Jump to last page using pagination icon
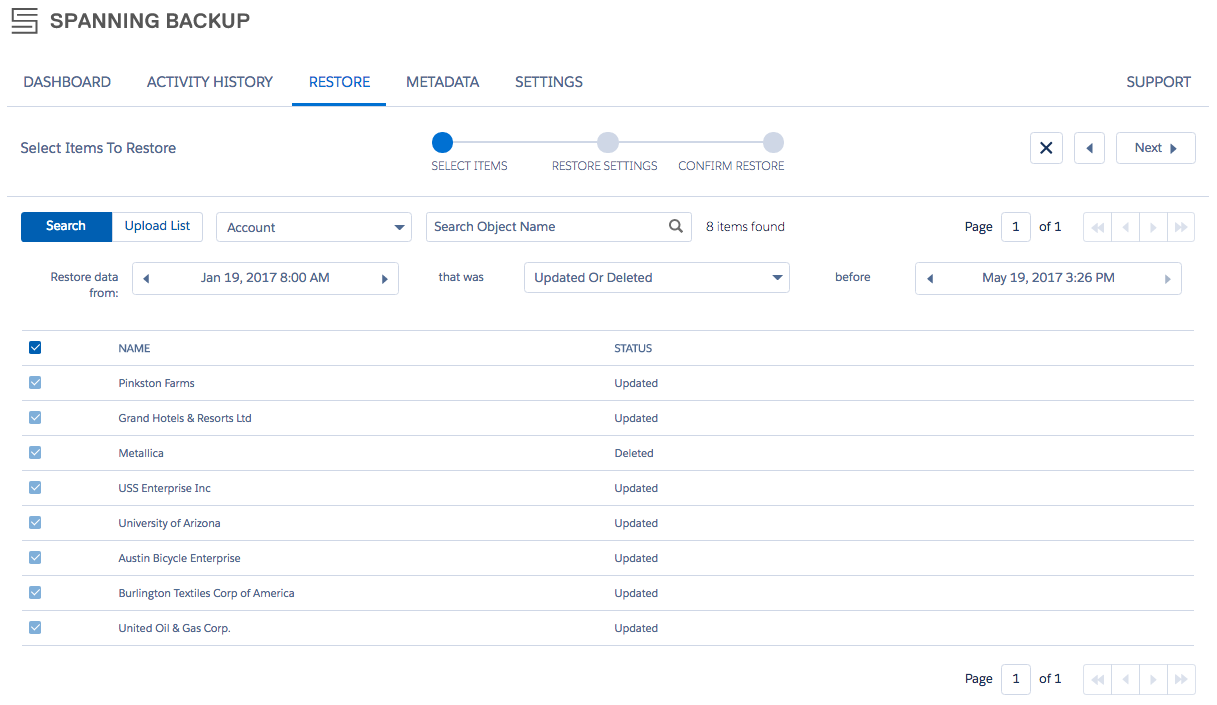This screenshot has height=705, width=1217. point(1181,227)
